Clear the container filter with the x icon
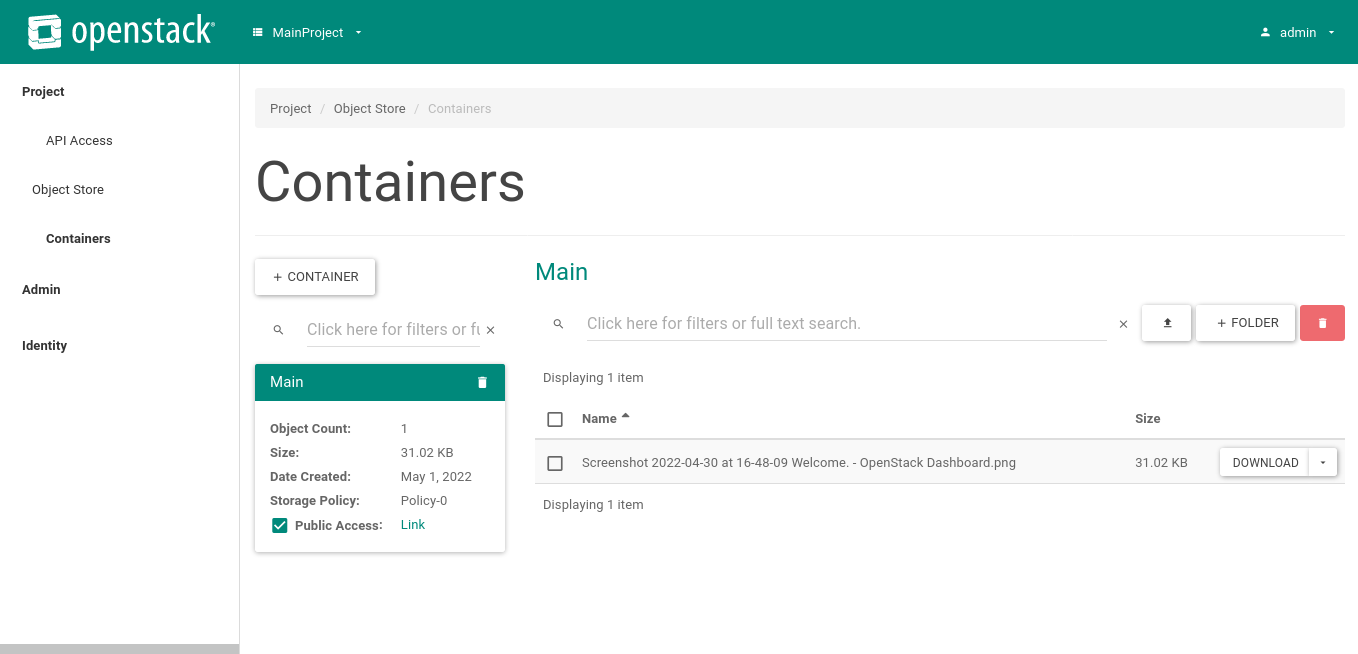1358x654 pixels. point(490,330)
